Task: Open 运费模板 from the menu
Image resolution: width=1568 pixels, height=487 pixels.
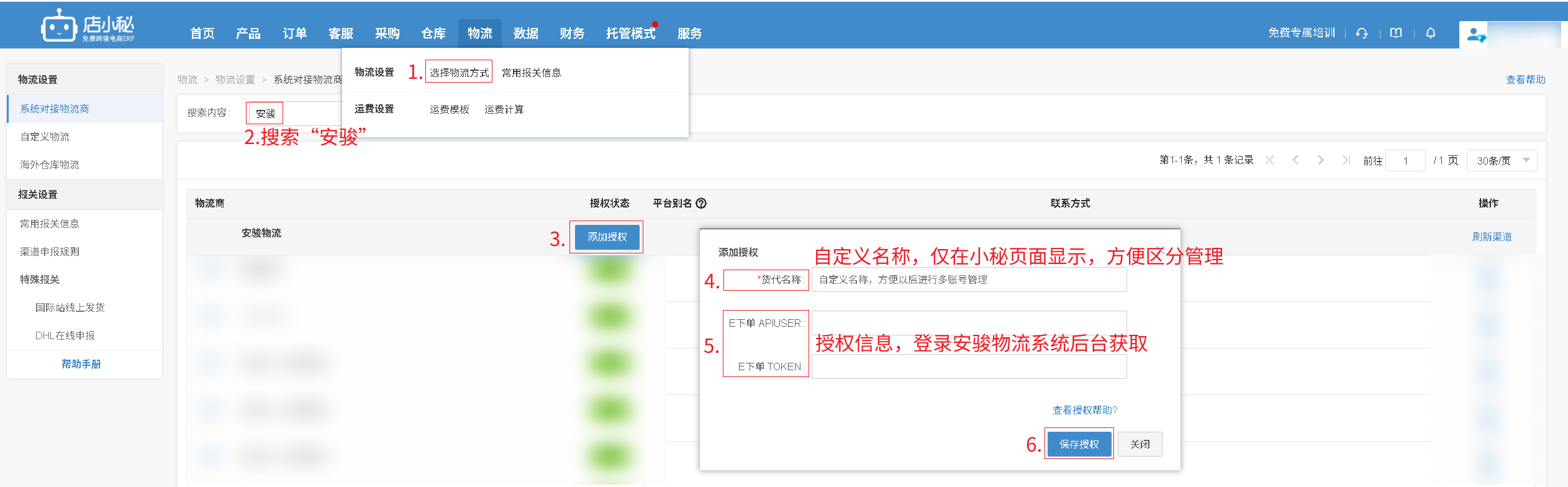Action: point(449,109)
